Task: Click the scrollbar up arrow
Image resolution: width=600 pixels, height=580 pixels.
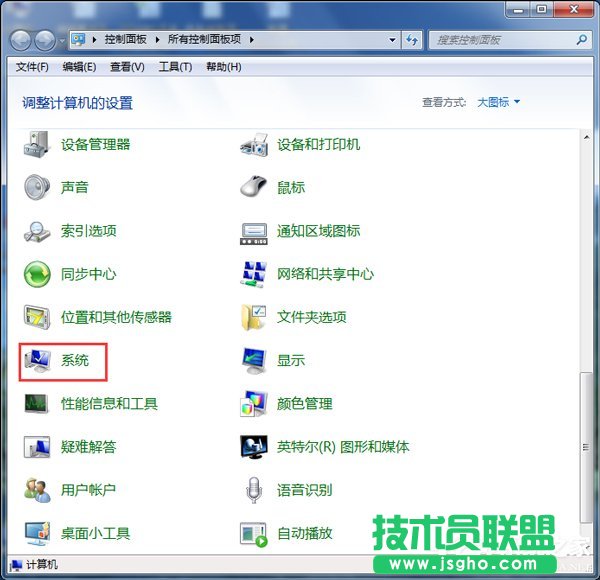Action: pos(586,137)
